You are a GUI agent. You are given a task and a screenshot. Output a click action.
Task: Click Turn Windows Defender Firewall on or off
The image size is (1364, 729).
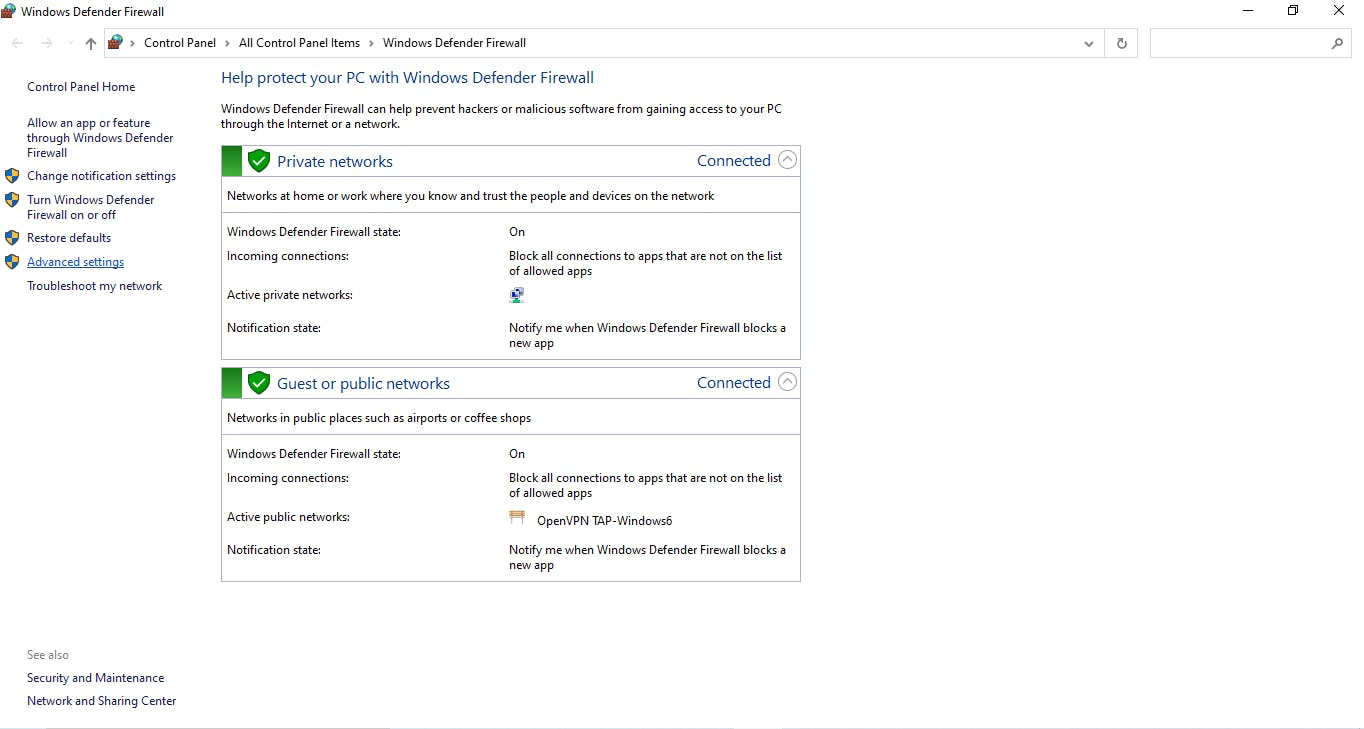click(x=90, y=207)
